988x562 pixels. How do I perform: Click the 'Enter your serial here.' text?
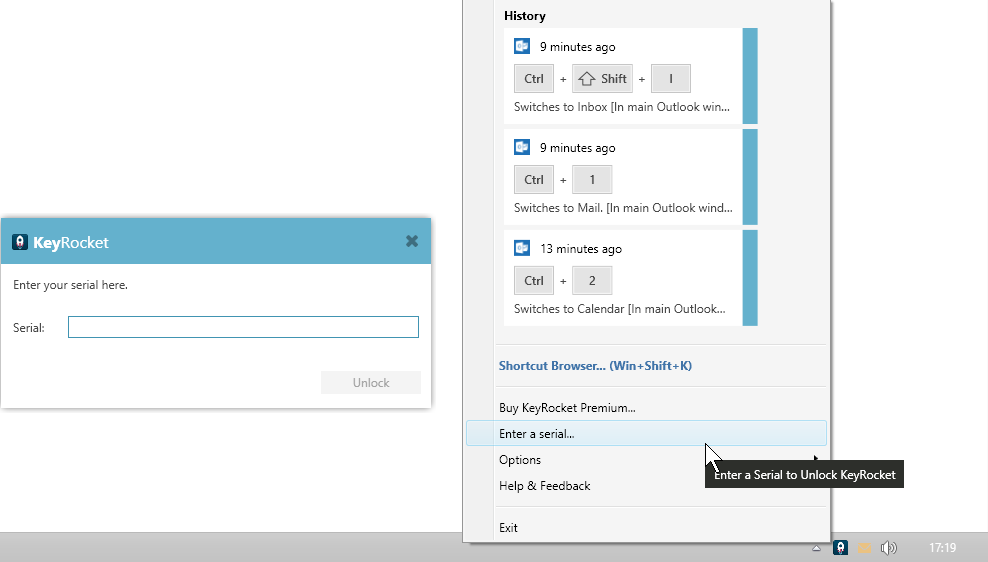click(x=71, y=285)
